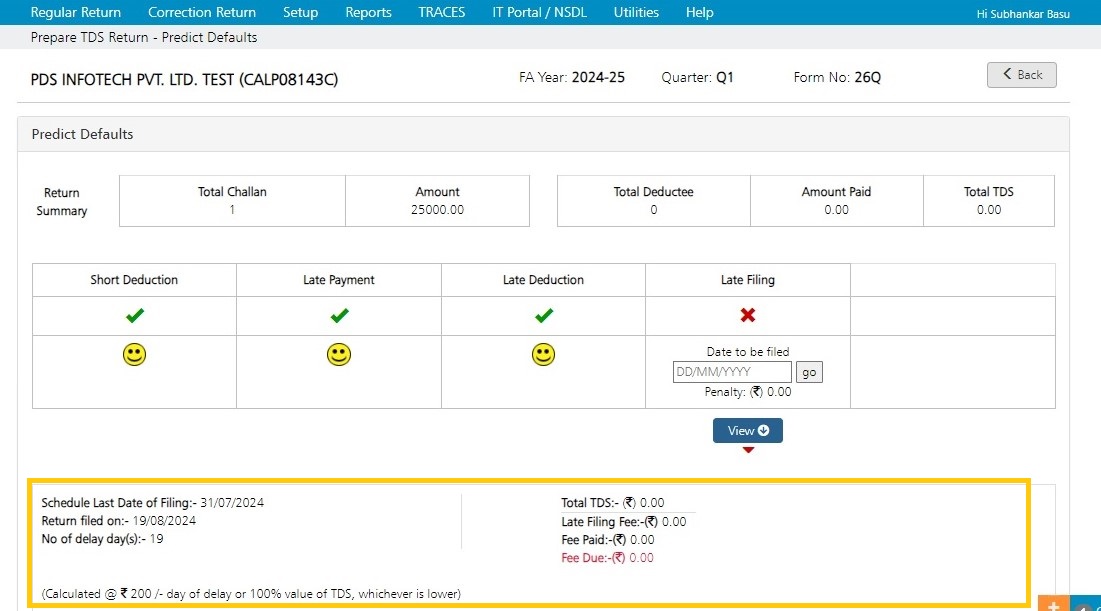The height and width of the screenshot is (611, 1101).
Task: Click the smiley face under Late Payment
Action: tap(338, 354)
